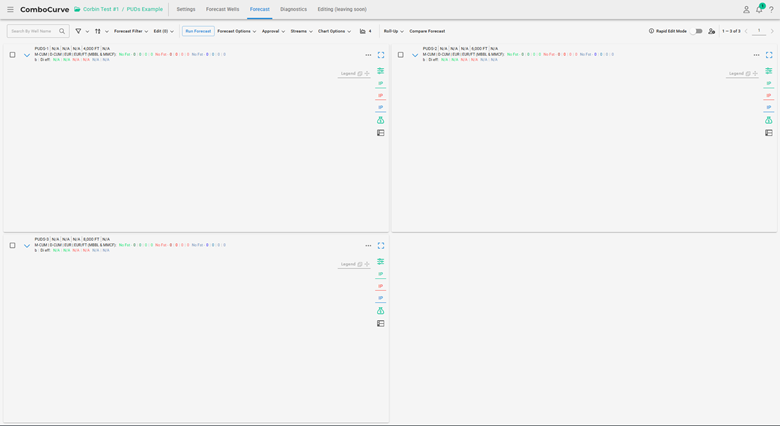Open three-dot menu on PUDS-2 chart

pyautogui.click(x=756, y=55)
